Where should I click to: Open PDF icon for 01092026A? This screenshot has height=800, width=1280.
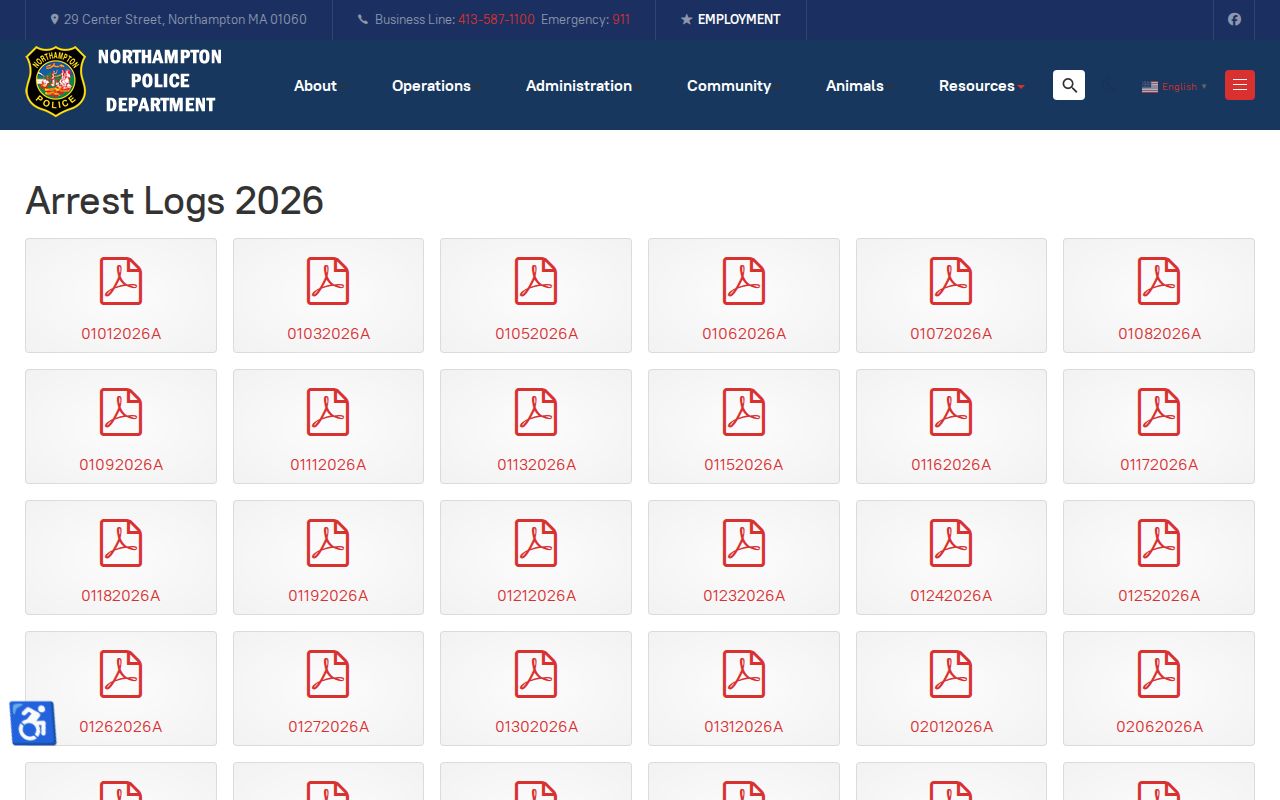[x=121, y=412]
